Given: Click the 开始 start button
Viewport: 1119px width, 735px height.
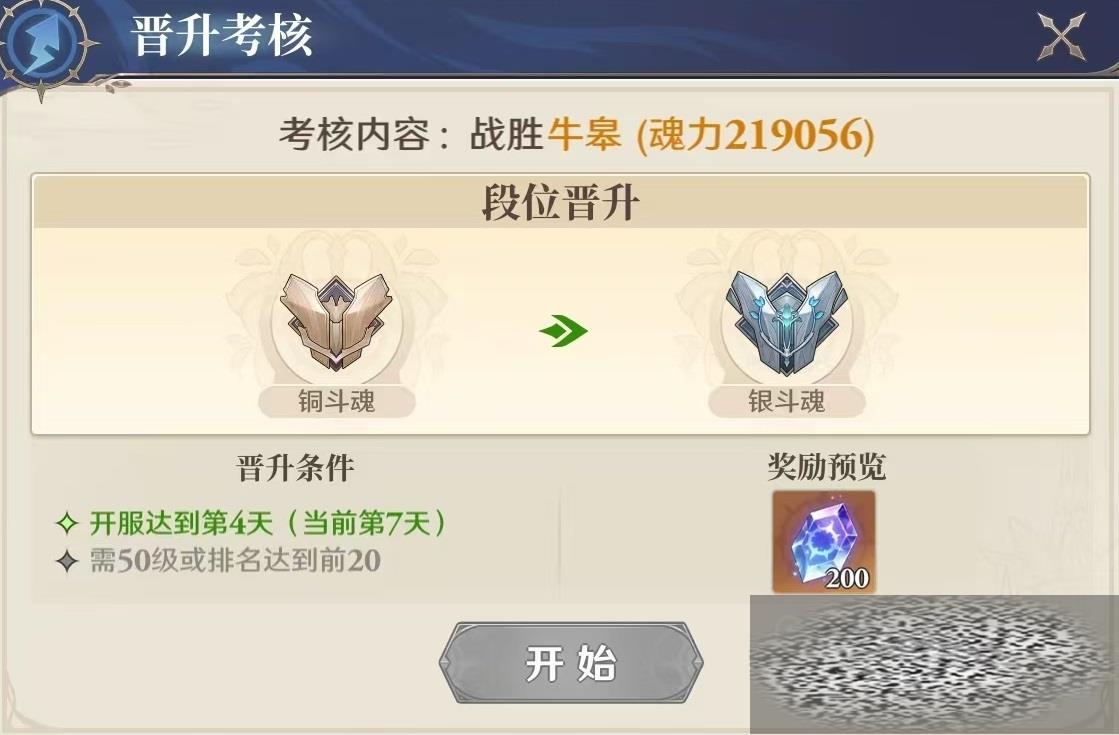Looking at the screenshot, I should pyautogui.click(x=571, y=663).
